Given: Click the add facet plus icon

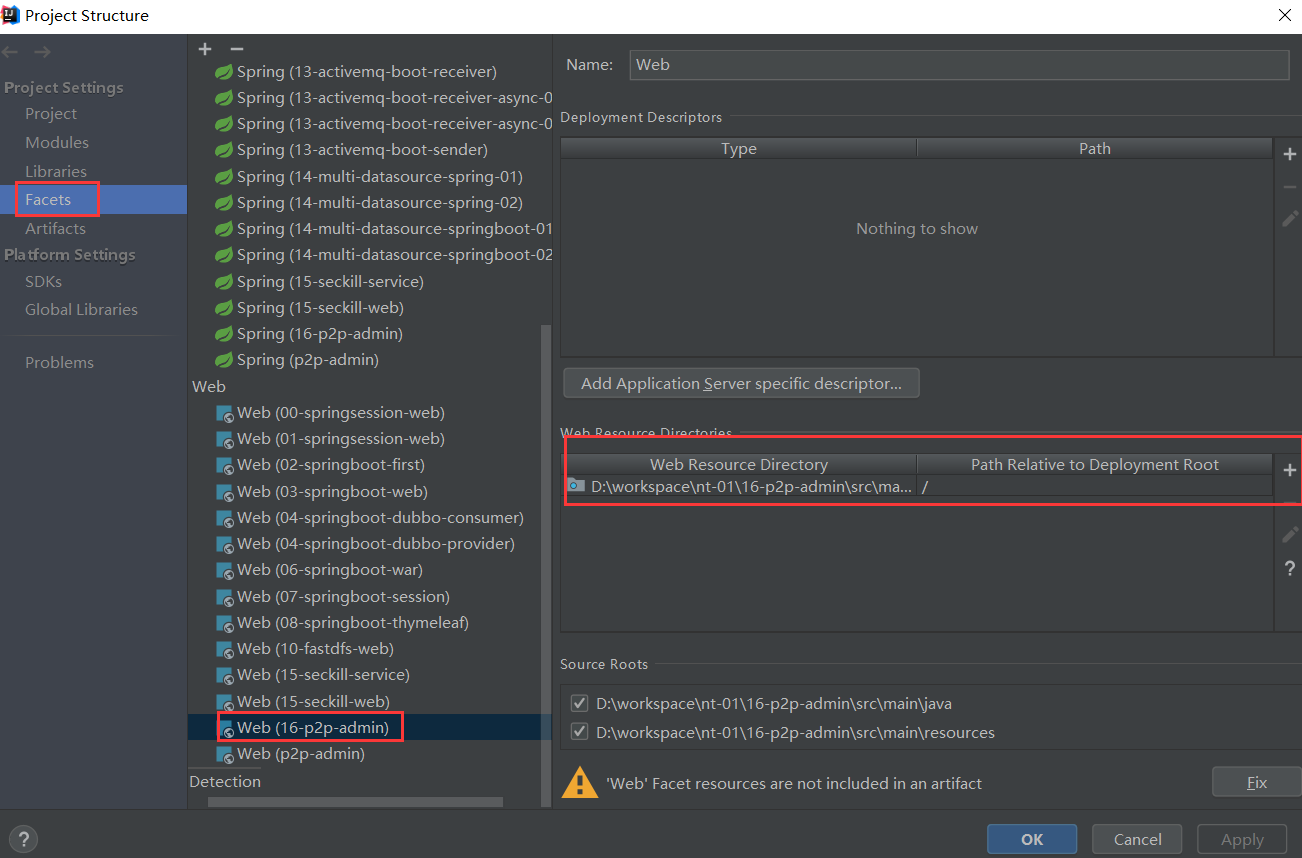Looking at the screenshot, I should [205, 49].
